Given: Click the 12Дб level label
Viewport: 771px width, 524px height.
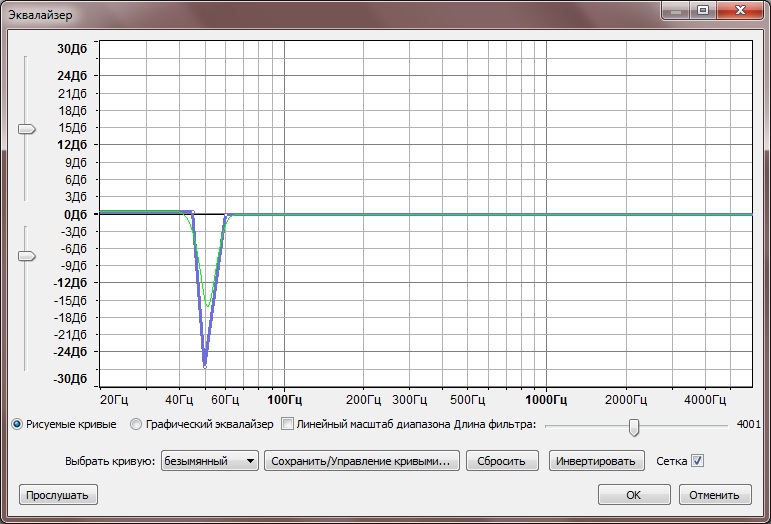Looking at the screenshot, I should [x=72, y=145].
